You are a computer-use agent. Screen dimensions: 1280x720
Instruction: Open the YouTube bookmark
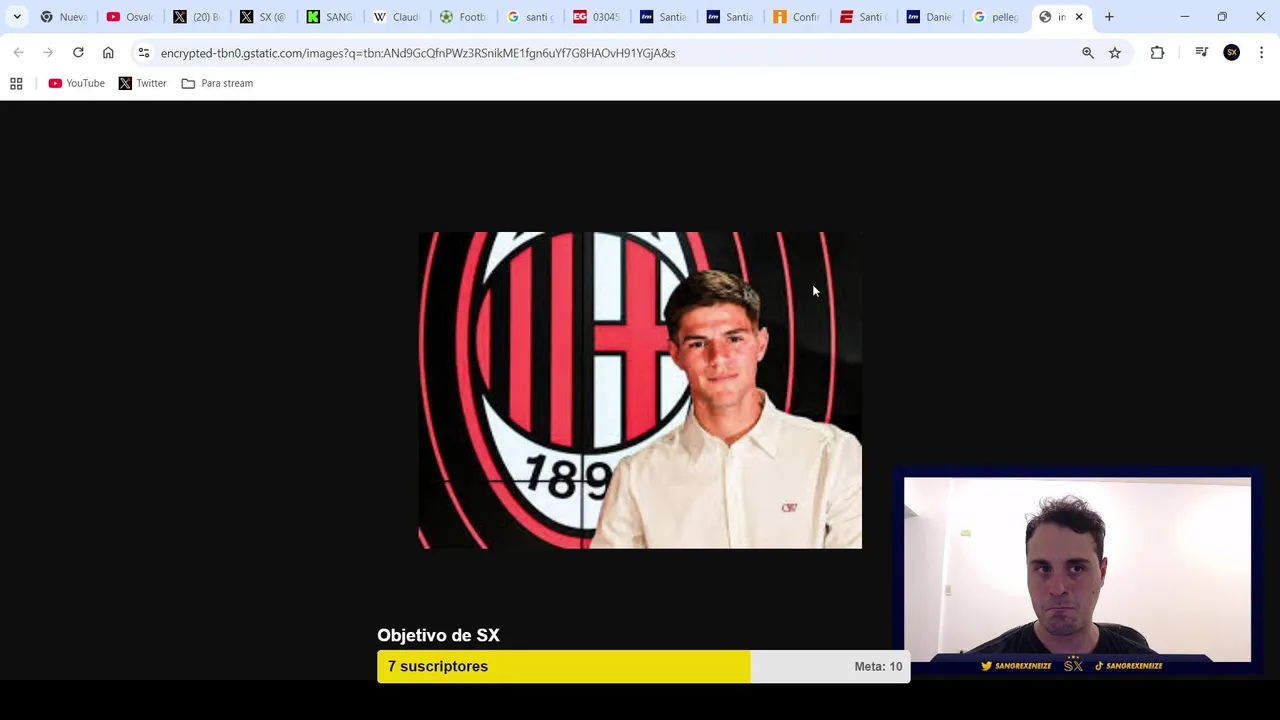77,83
